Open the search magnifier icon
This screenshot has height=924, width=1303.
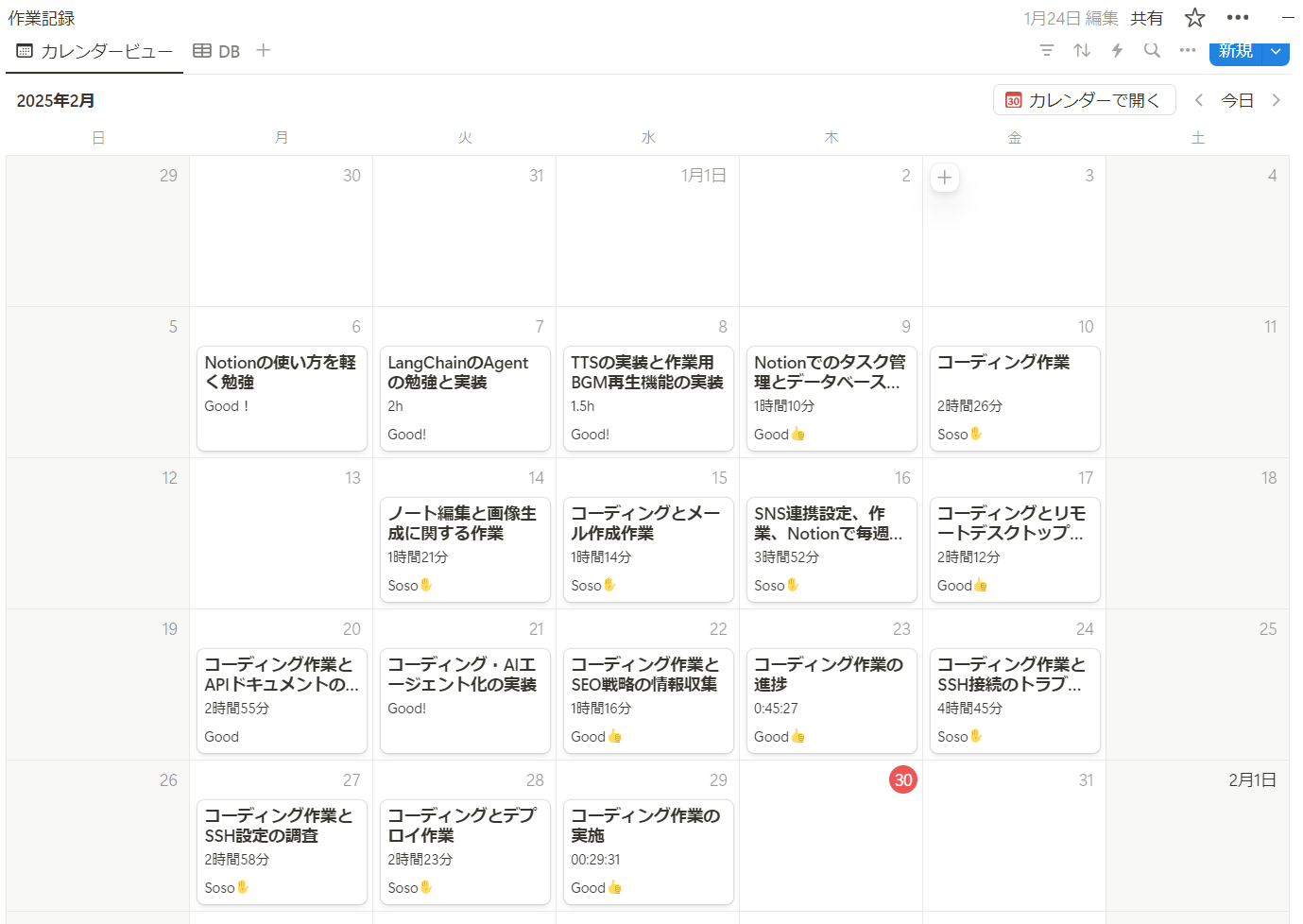point(1152,50)
